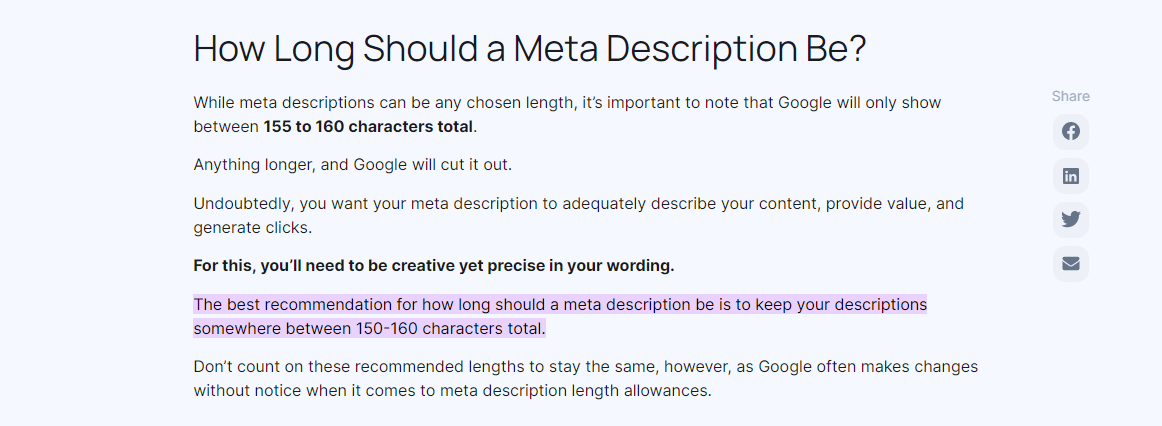Click the word 'Google' in the first paragraph
This screenshot has height=426, width=1162.
pos(806,102)
